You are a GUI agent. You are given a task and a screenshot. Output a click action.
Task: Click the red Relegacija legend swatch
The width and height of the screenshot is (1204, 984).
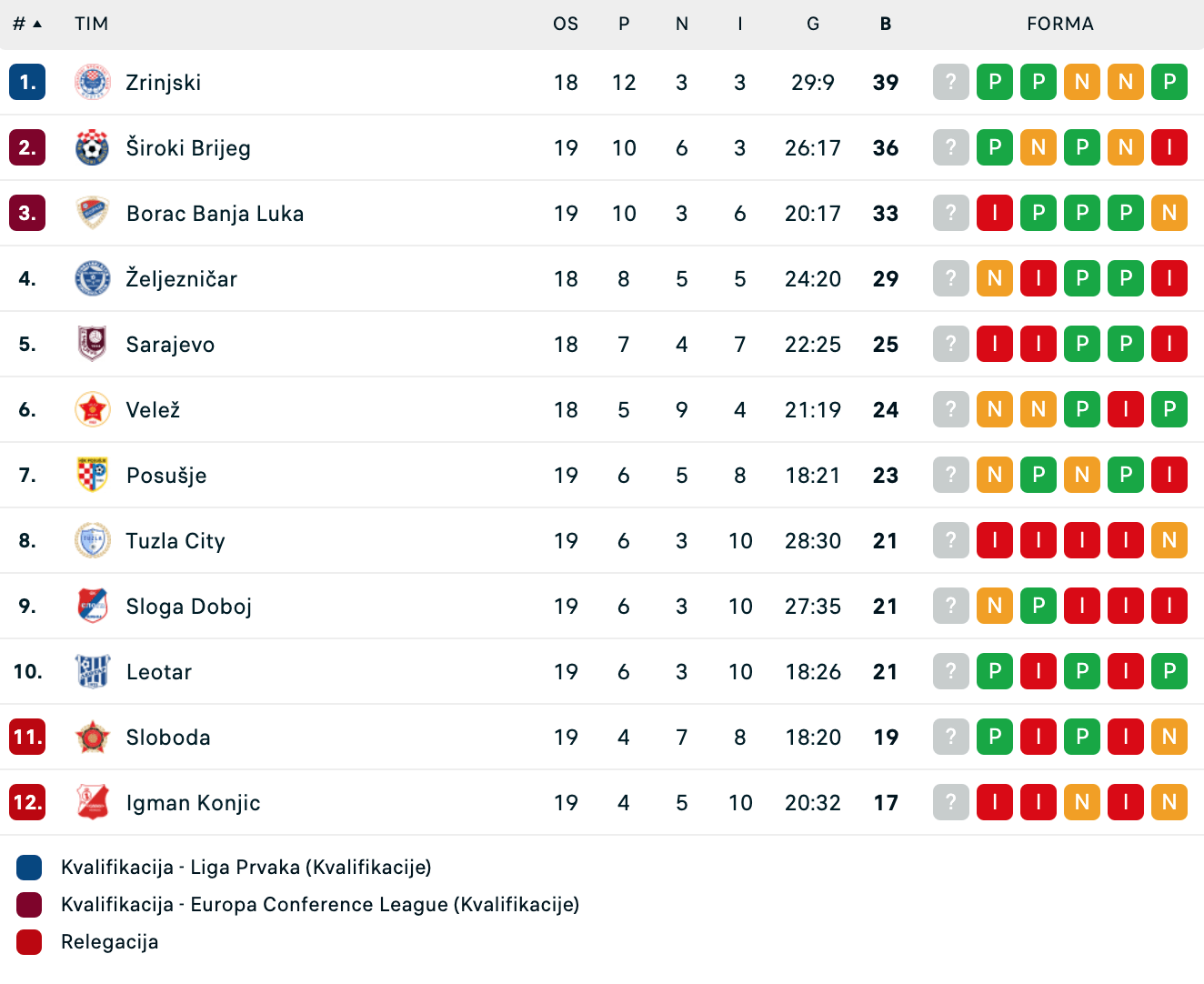[x=29, y=942]
